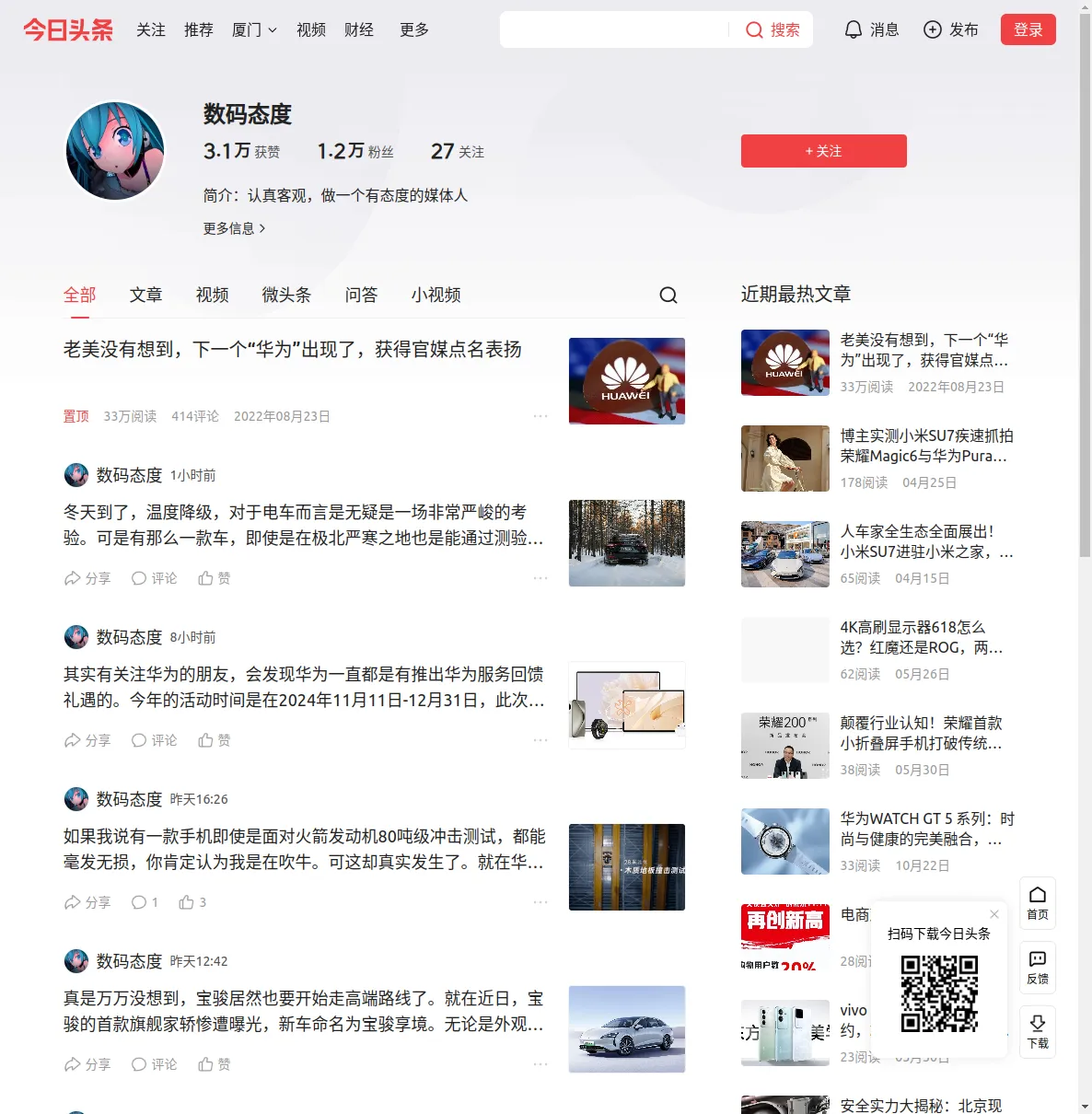
Task: Open the 更多 navigation menu
Action: click(414, 29)
